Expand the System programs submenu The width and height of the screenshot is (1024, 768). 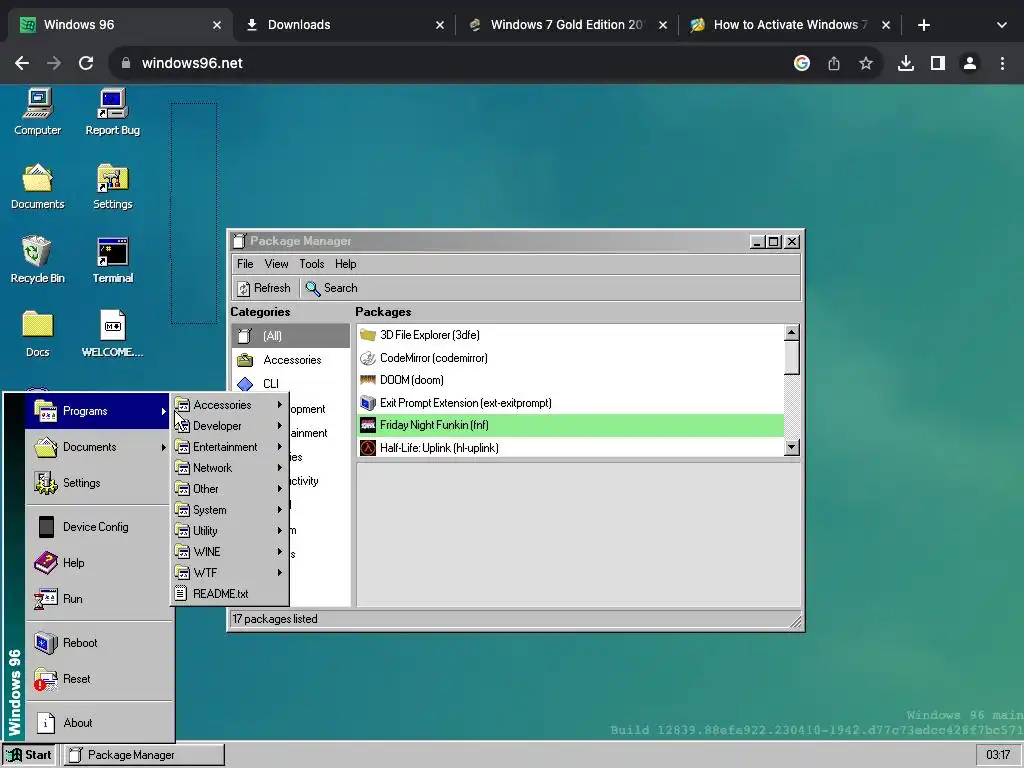point(230,509)
